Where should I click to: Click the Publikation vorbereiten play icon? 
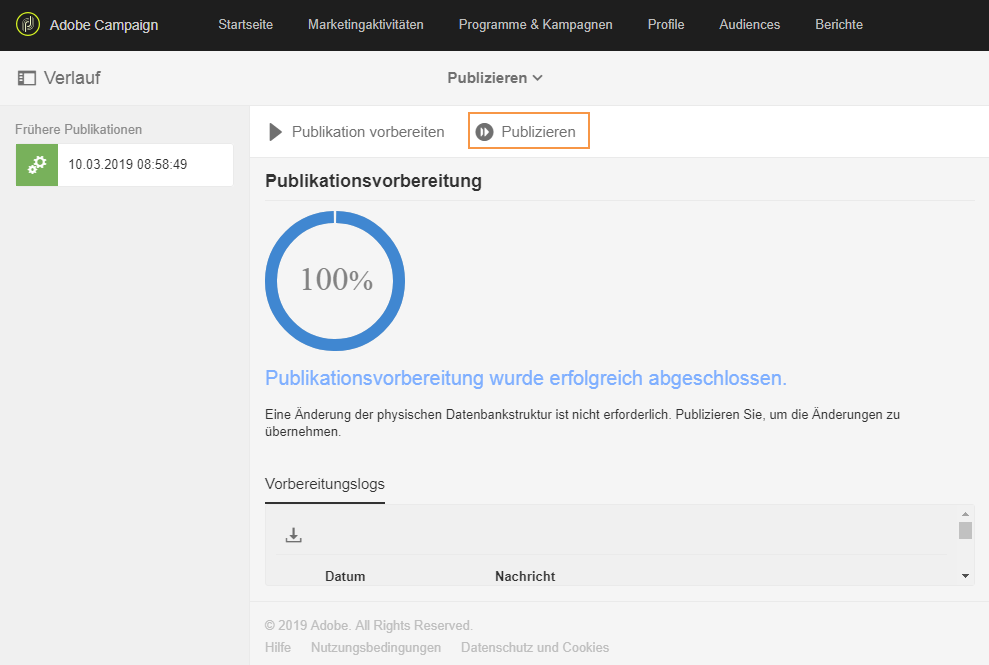pyautogui.click(x=275, y=132)
